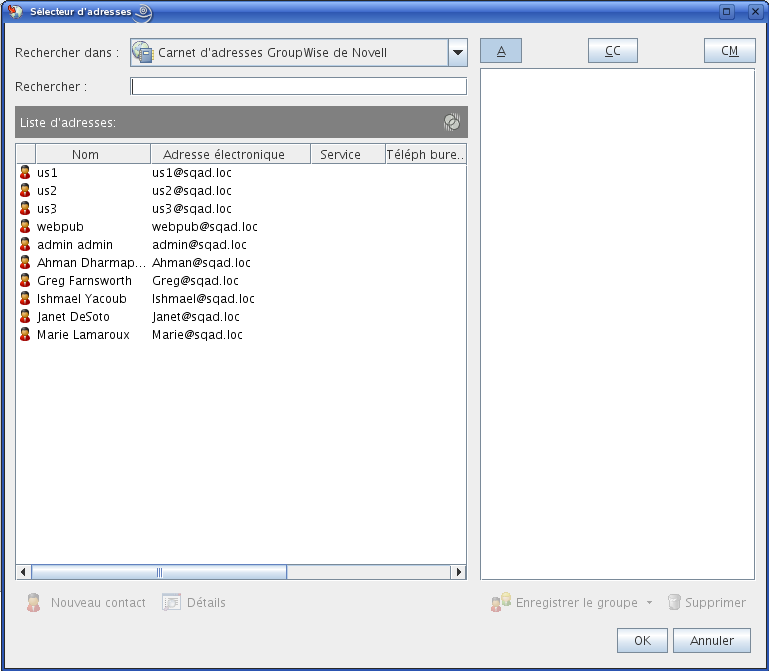The image size is (769, 671).
Task: Click the user icon beside webpub
Action: coord(25,227)
